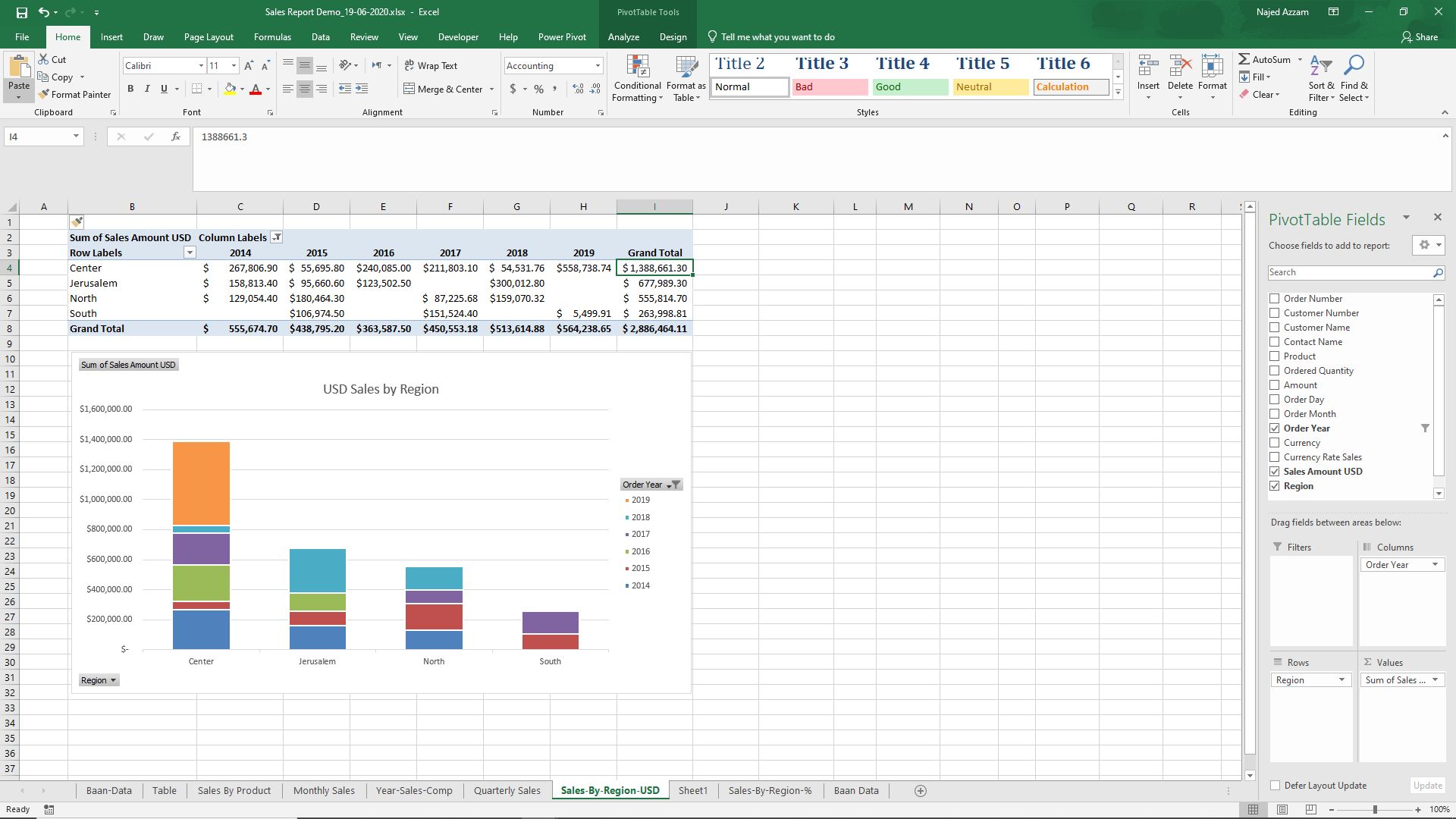
Task: Uncheck the Region field
Action: (x=1275, y=486)
